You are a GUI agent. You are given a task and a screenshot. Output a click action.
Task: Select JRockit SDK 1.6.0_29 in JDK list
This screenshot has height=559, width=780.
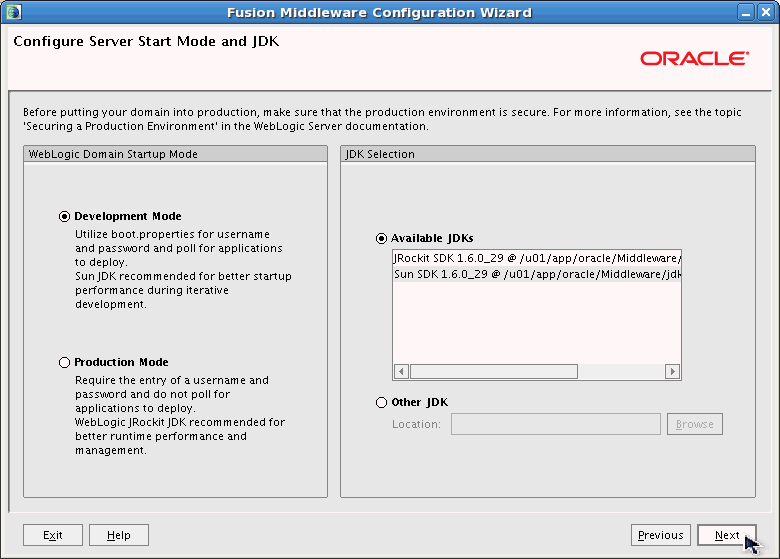537,258
